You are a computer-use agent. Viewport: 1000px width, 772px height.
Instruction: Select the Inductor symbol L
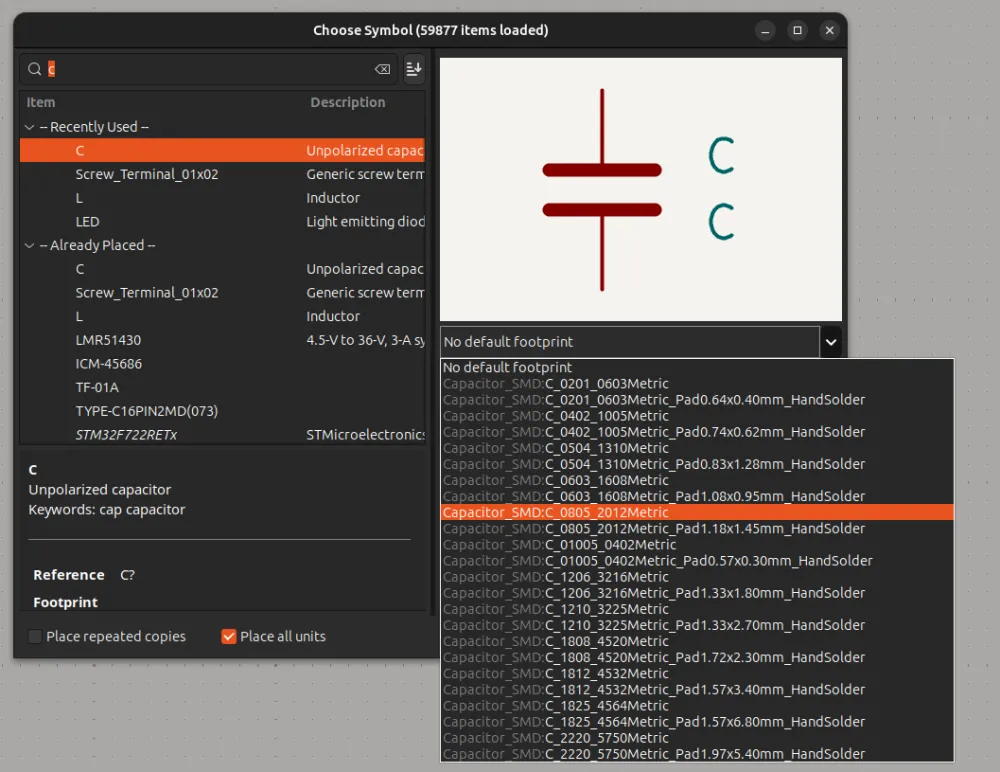79,197
